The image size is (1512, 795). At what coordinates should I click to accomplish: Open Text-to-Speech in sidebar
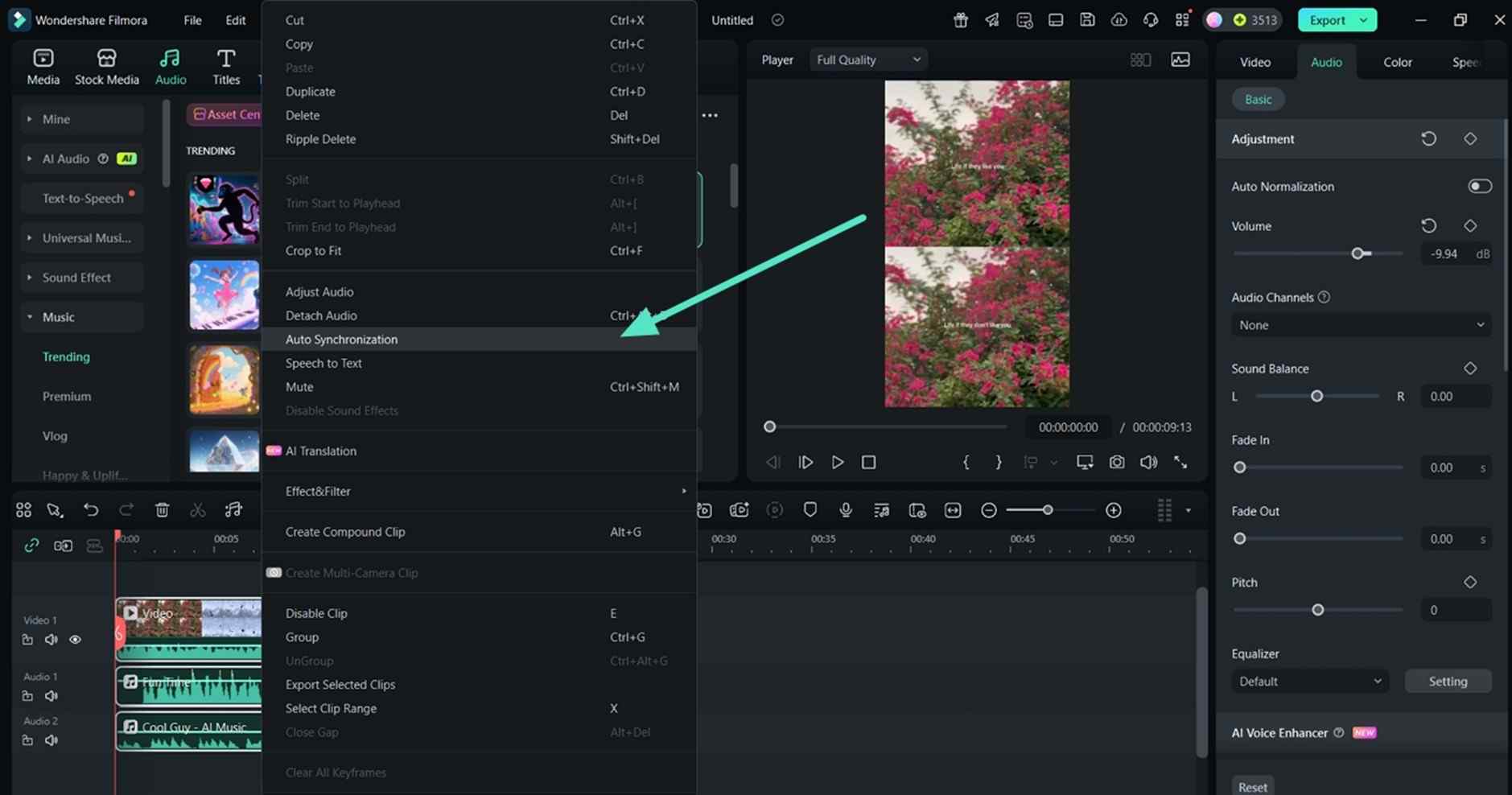pos(83,198)
